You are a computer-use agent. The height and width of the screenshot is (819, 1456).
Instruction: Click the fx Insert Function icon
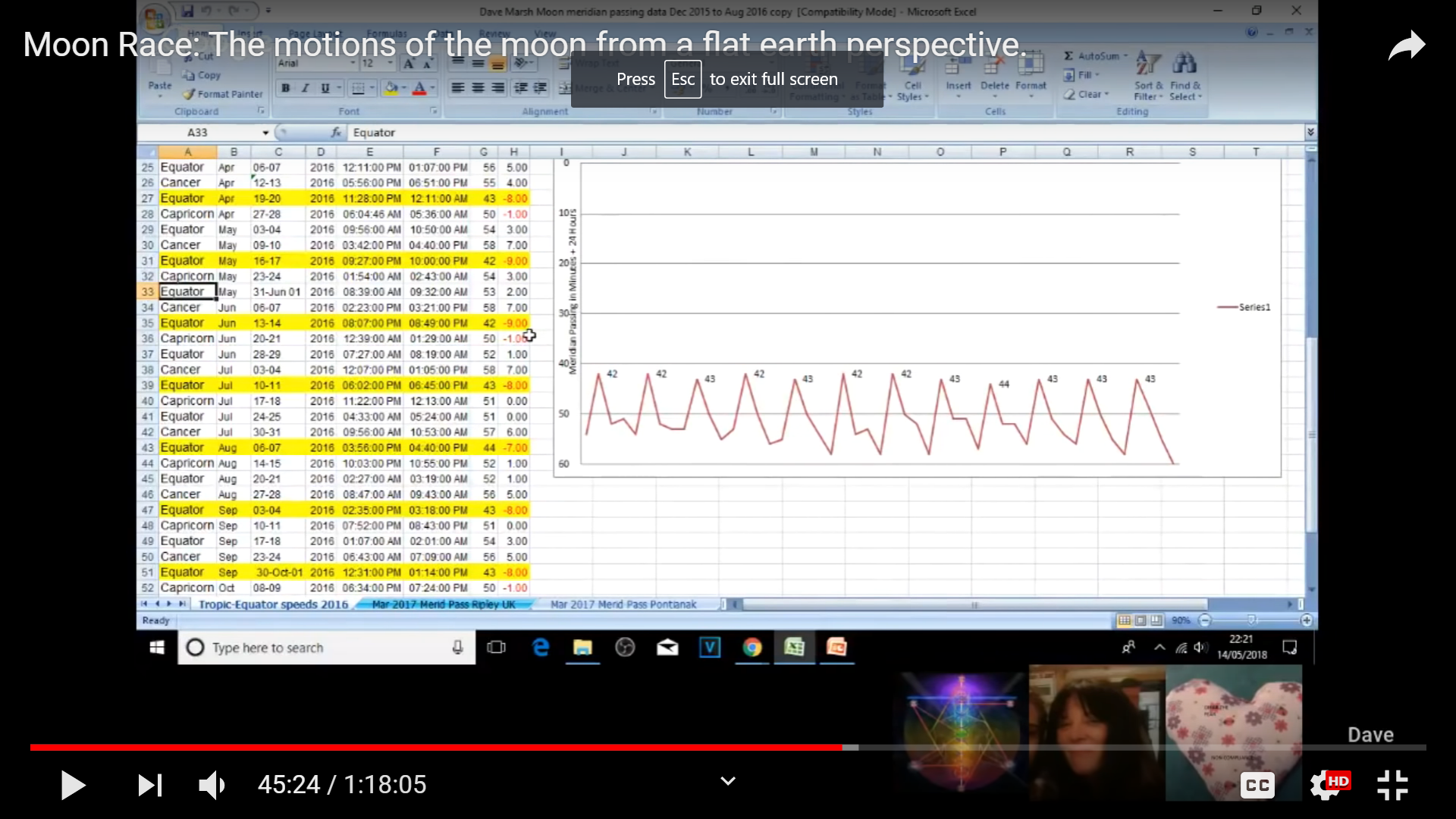336,133
